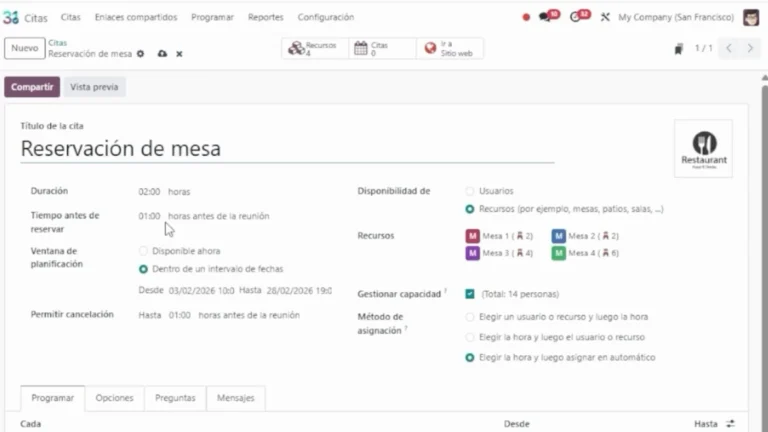
Task: Select the Disponible ahora radio option
Action: click(144, 251)
